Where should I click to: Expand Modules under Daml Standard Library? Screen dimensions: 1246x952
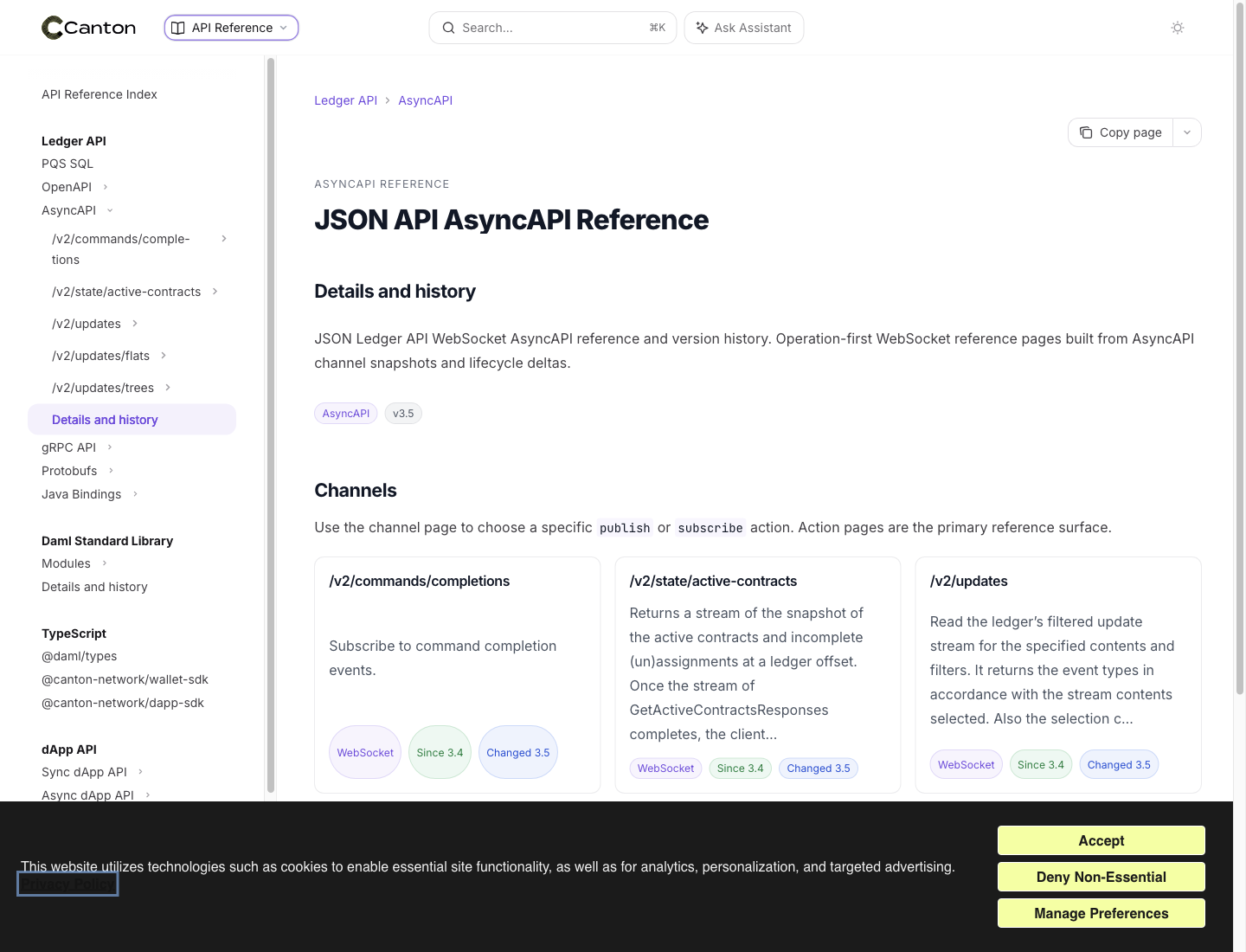(74, 563)
